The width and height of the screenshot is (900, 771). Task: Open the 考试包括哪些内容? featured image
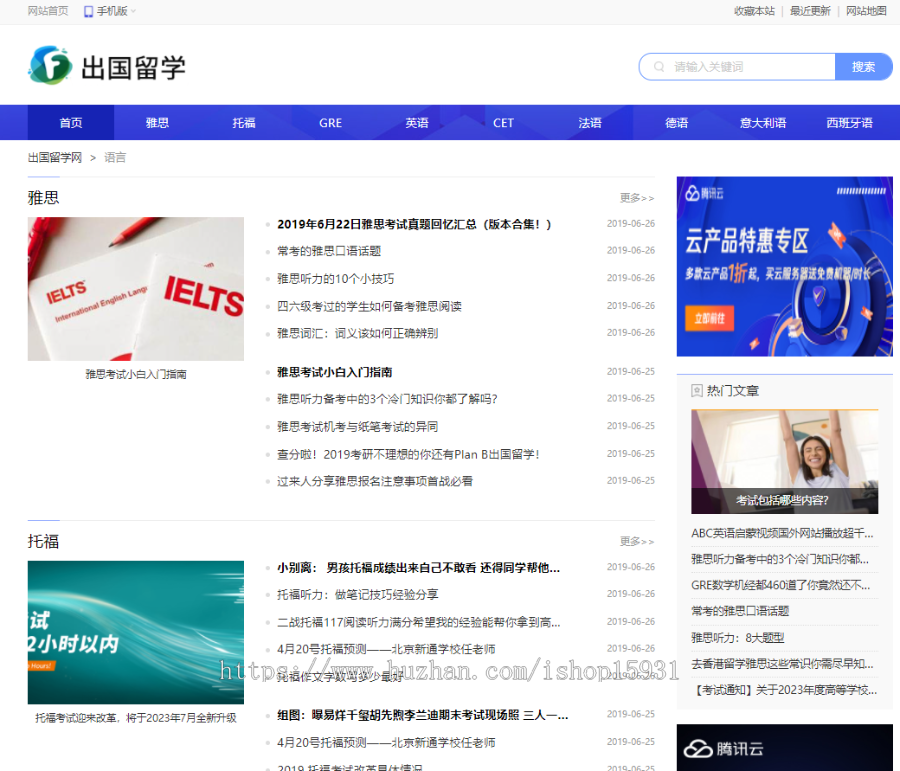(x=785, y=462)
